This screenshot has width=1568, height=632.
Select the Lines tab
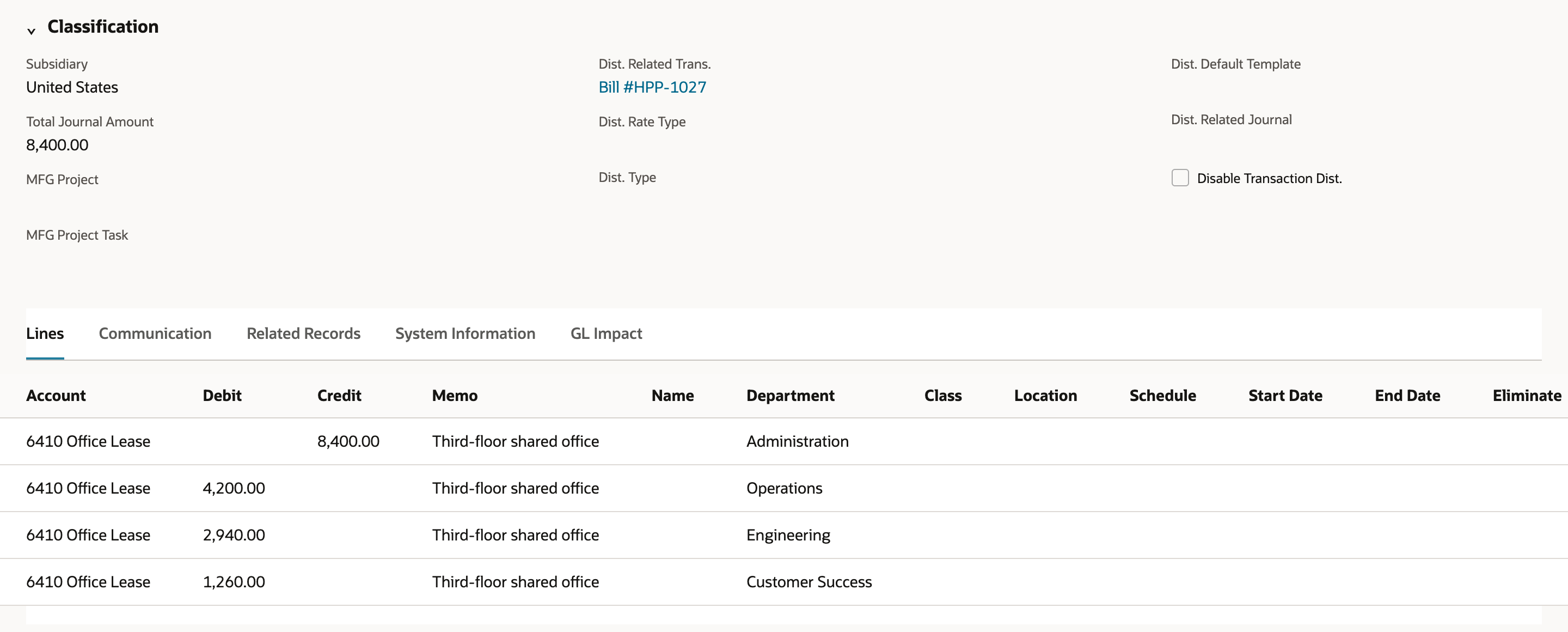tap(45, 333)
